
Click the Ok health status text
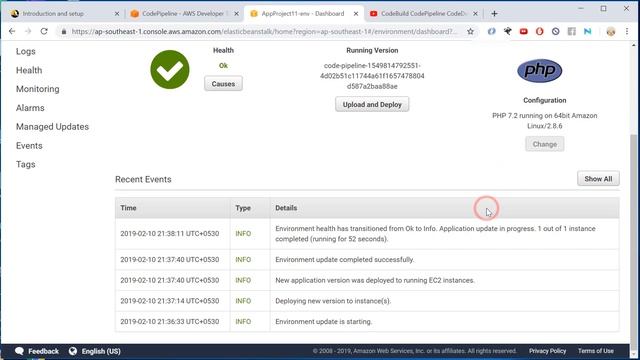click(223, 65)
